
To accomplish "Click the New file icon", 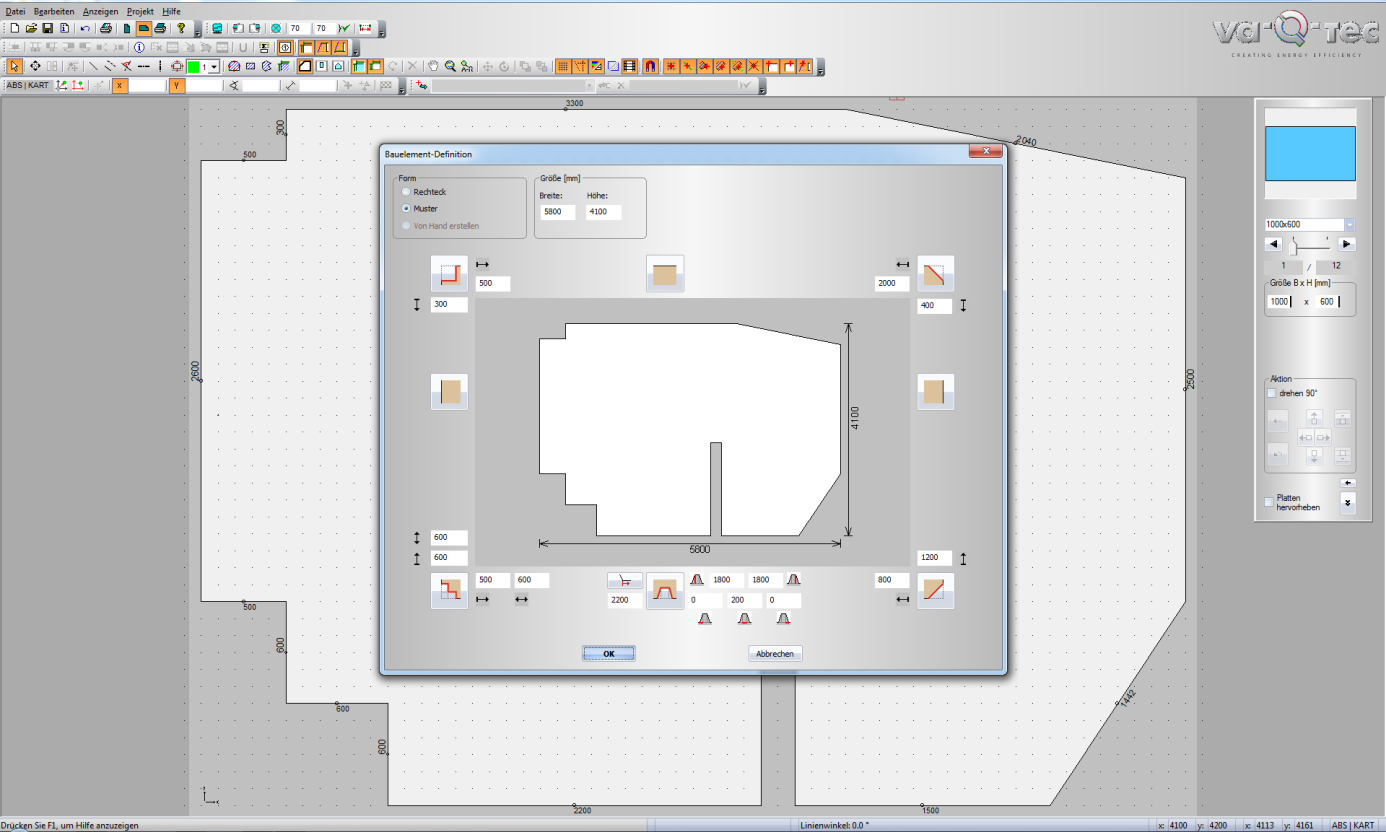I will (14, 28).
